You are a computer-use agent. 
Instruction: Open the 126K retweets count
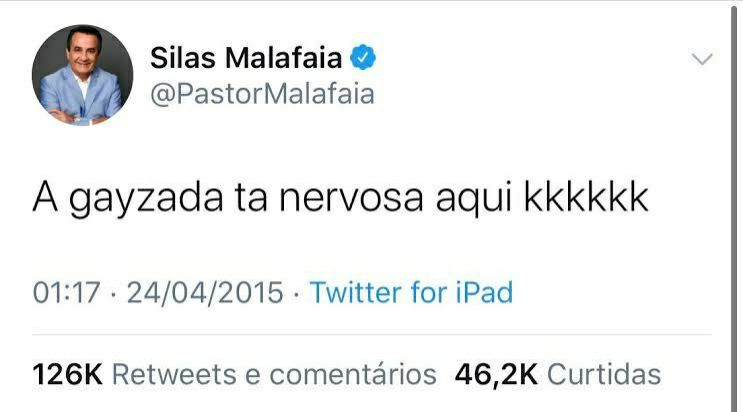tap(67, 375)
